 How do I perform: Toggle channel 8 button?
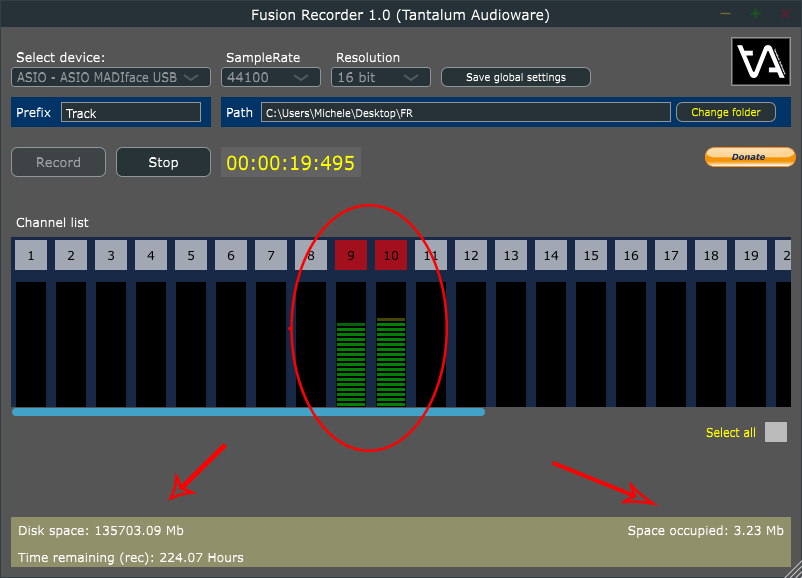310,255
